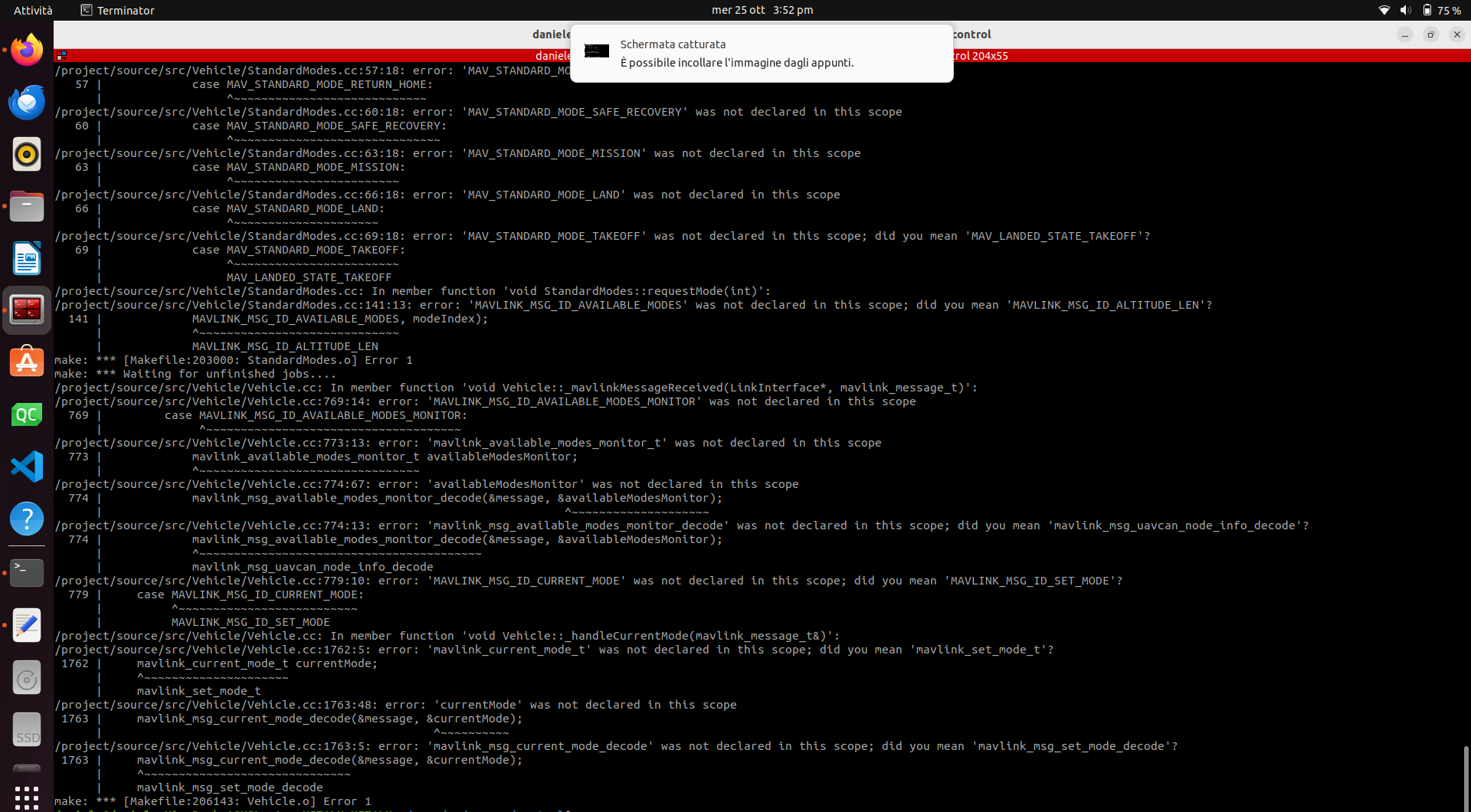Open the system status menu

1421,10
